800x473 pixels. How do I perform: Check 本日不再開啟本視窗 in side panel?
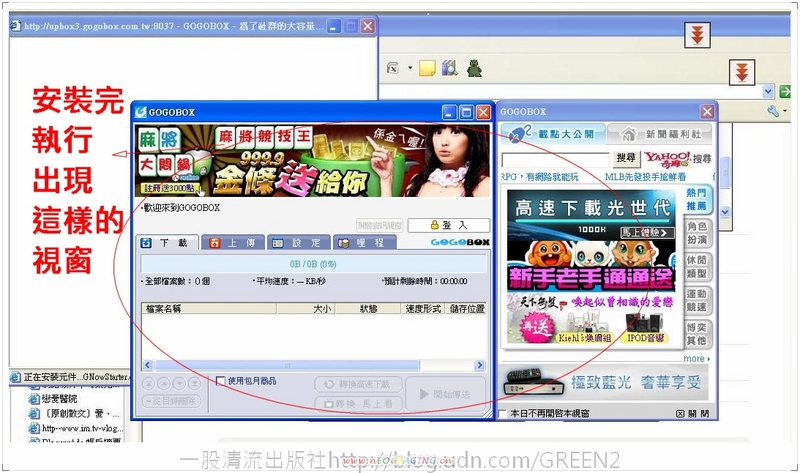coord(503,413)
